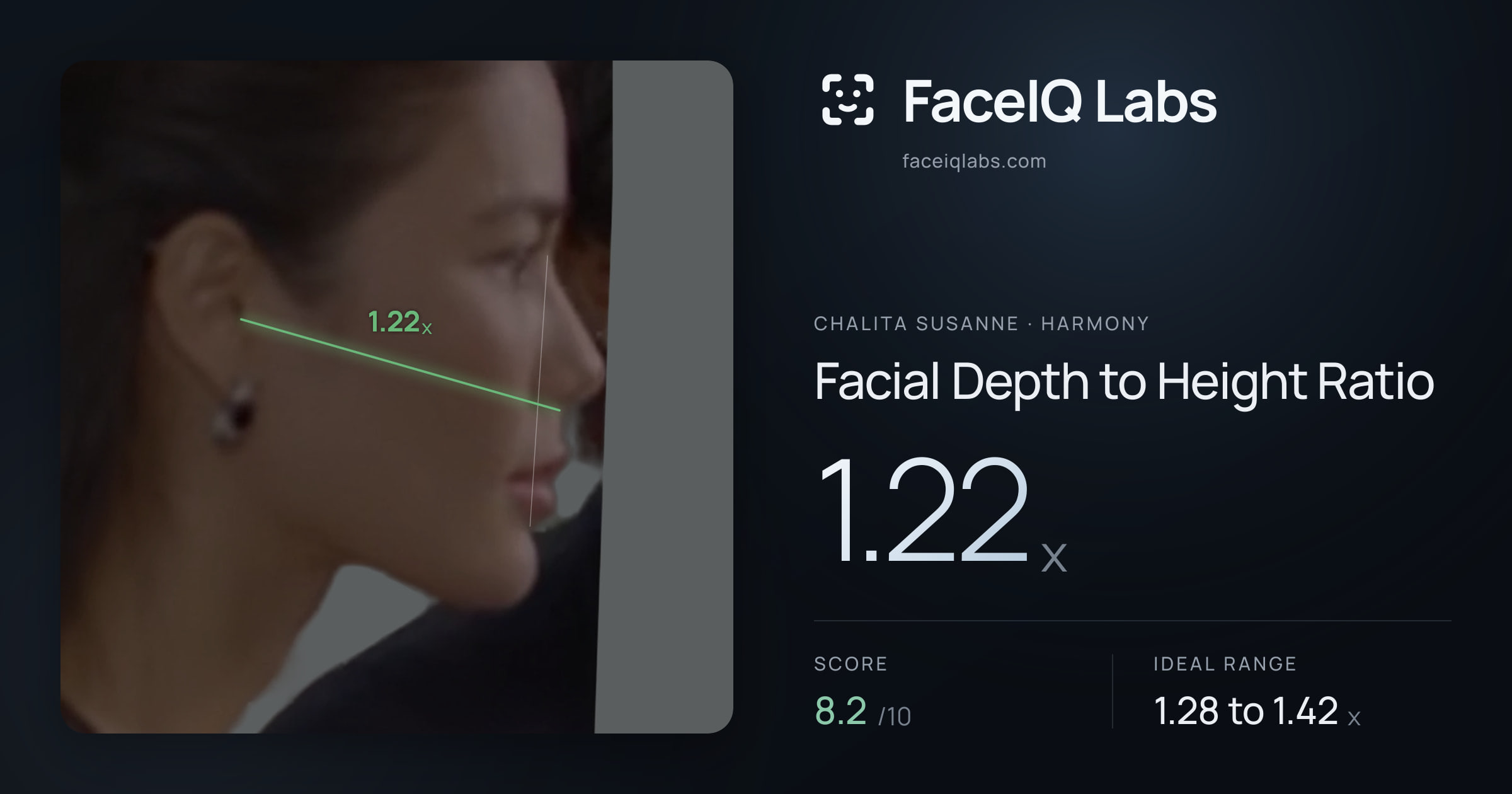The width and height of the screenshot is (1512, 794).
Task: Click the FaceIQ Labs face-scan logo icon
Action: (x=847, y=99)
